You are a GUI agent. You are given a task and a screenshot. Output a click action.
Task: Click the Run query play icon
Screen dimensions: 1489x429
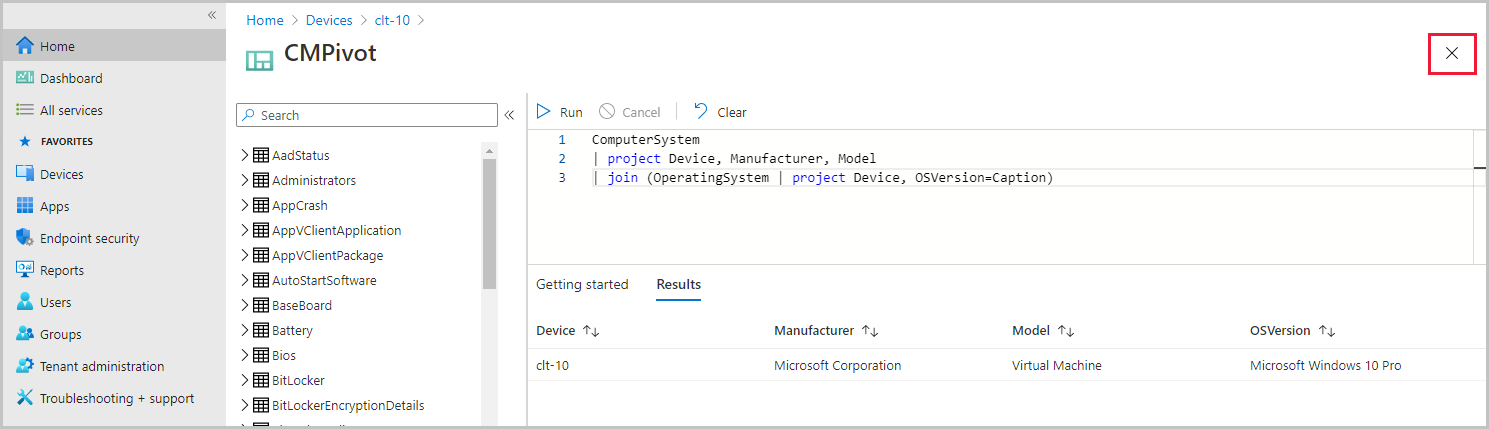[x=544, y=112]
